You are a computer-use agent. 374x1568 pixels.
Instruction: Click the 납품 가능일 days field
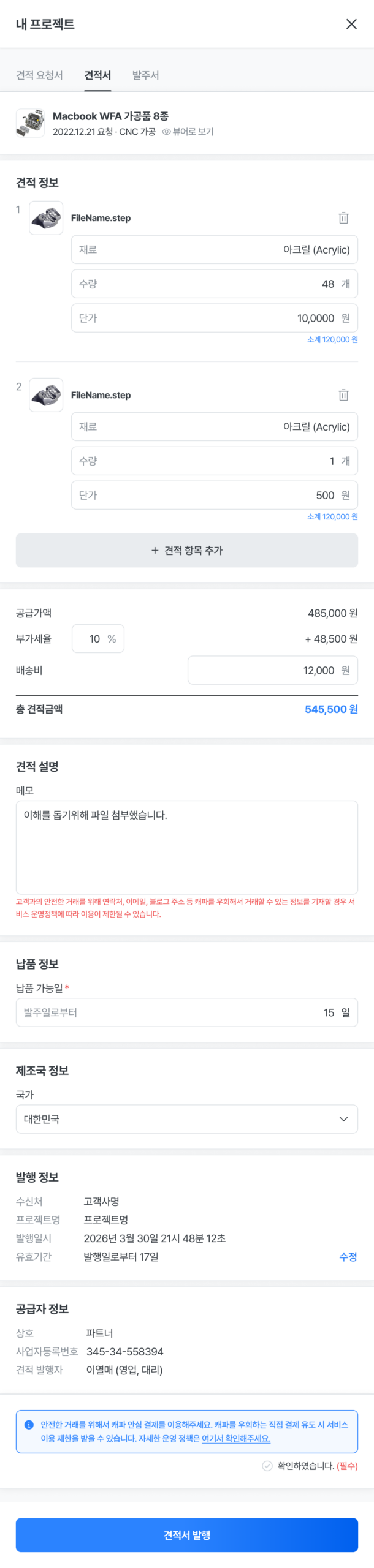coord(186,1012)
